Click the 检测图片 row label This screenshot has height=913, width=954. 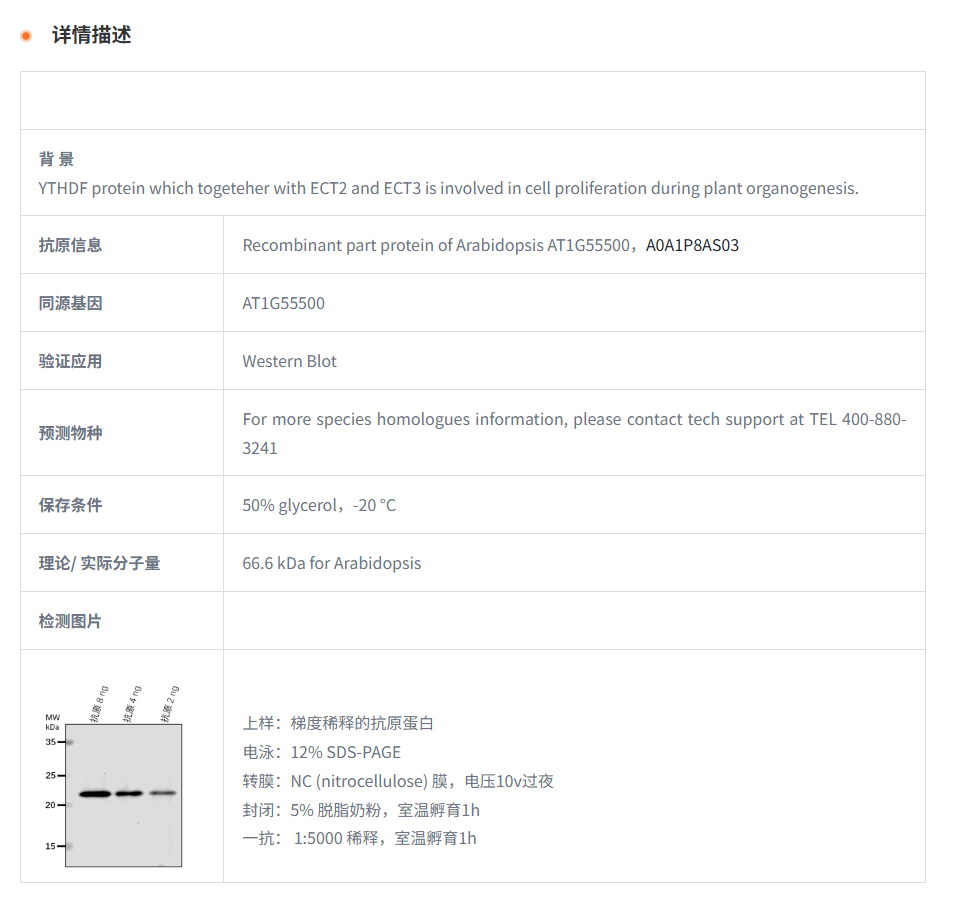[70, 621]
